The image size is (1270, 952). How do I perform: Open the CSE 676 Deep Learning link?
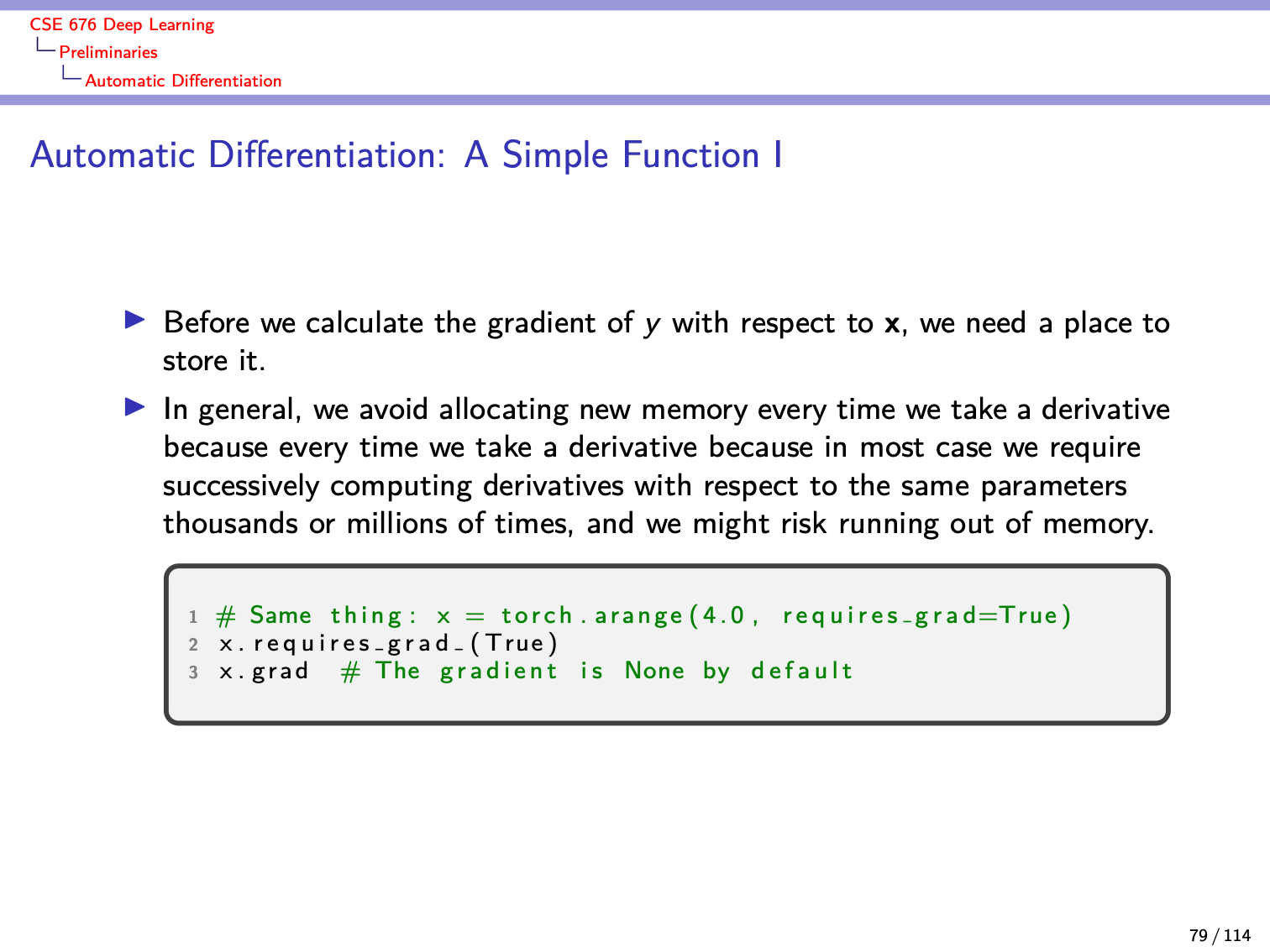click(x=122, y=25)
